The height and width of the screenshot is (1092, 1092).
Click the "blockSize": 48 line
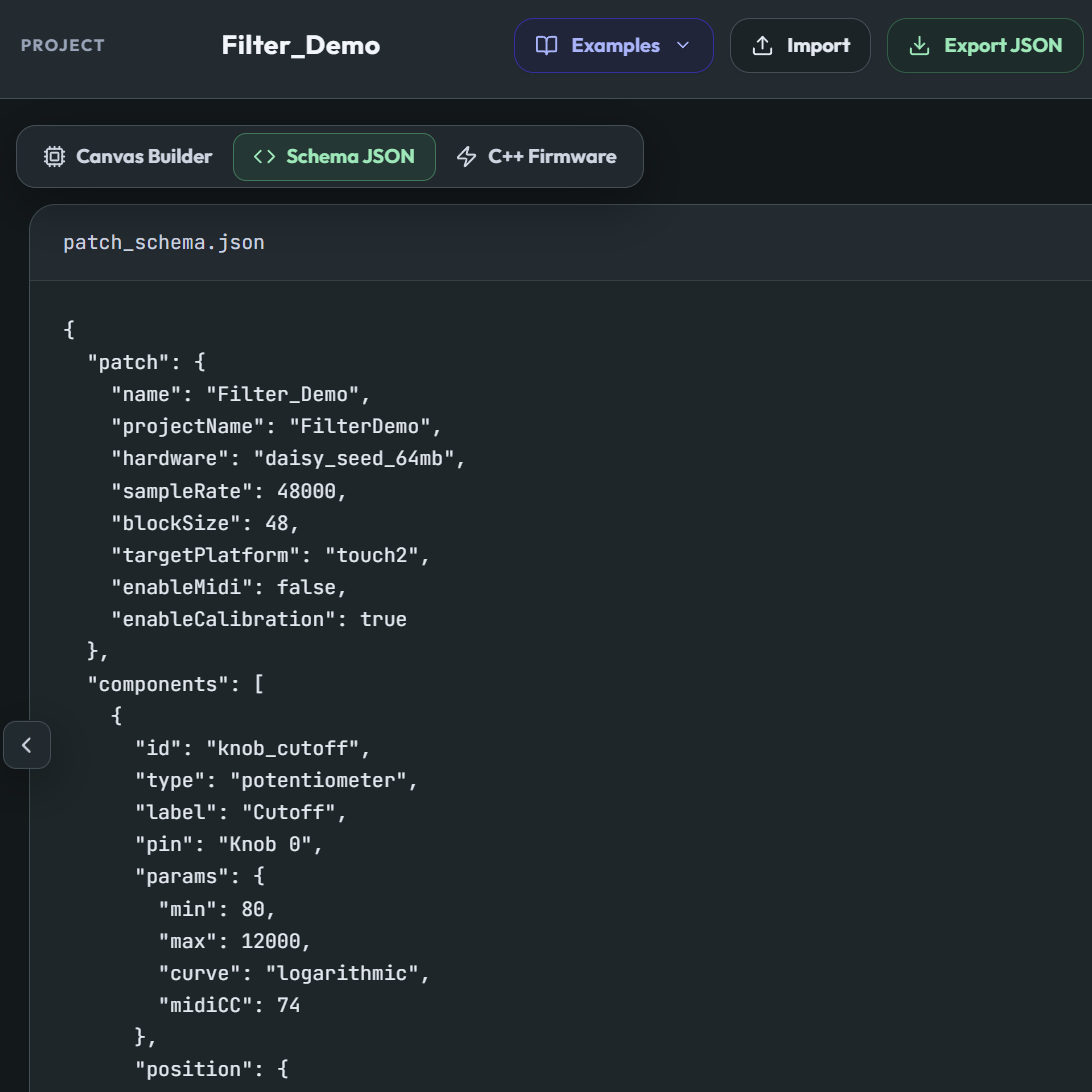coord(205,523)
